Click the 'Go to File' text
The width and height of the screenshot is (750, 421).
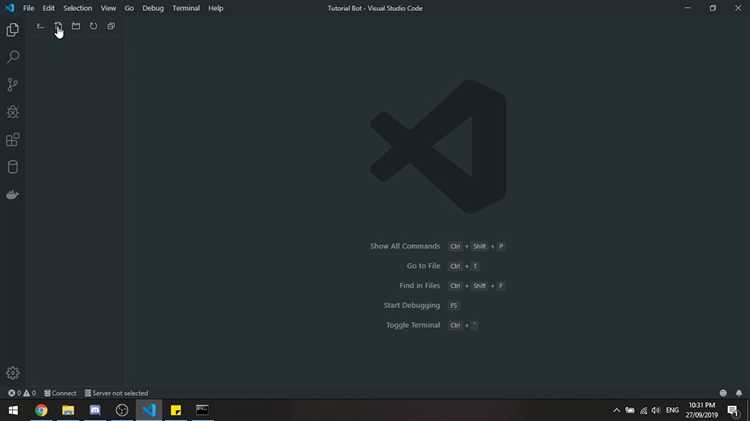tap(423, 266)
